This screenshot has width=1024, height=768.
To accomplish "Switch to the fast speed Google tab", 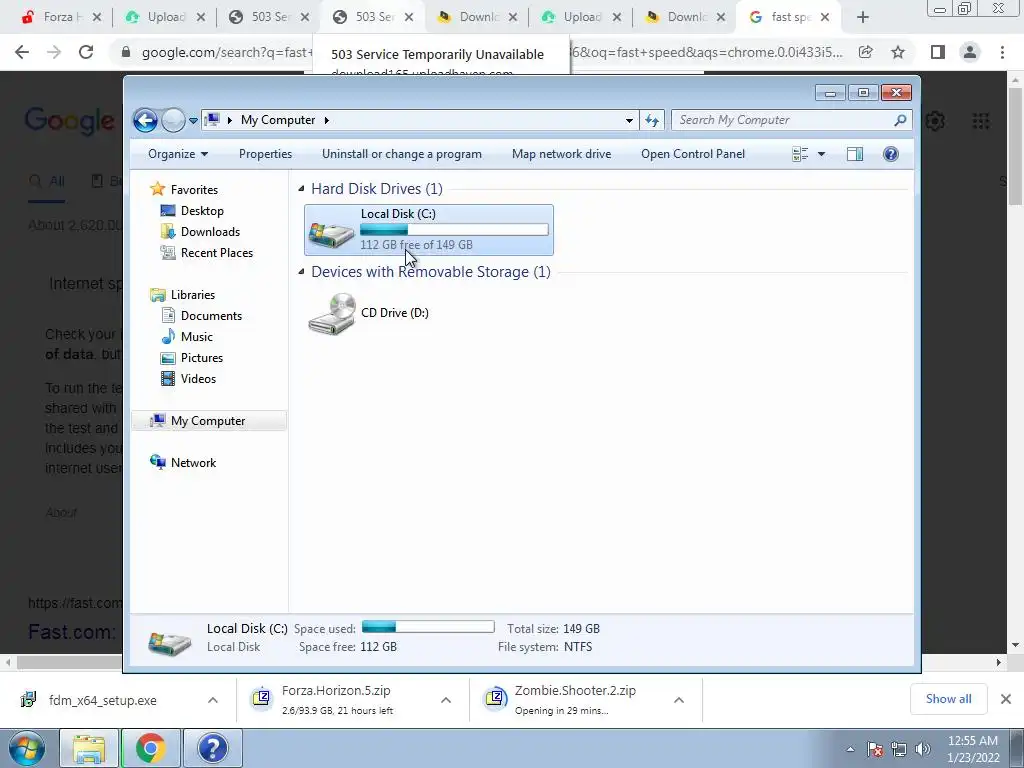I will click(x=789, y=17).
